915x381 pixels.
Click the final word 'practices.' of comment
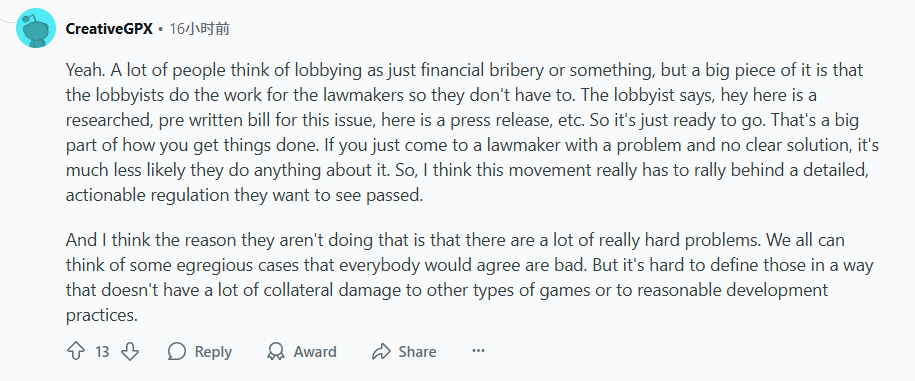102,316
